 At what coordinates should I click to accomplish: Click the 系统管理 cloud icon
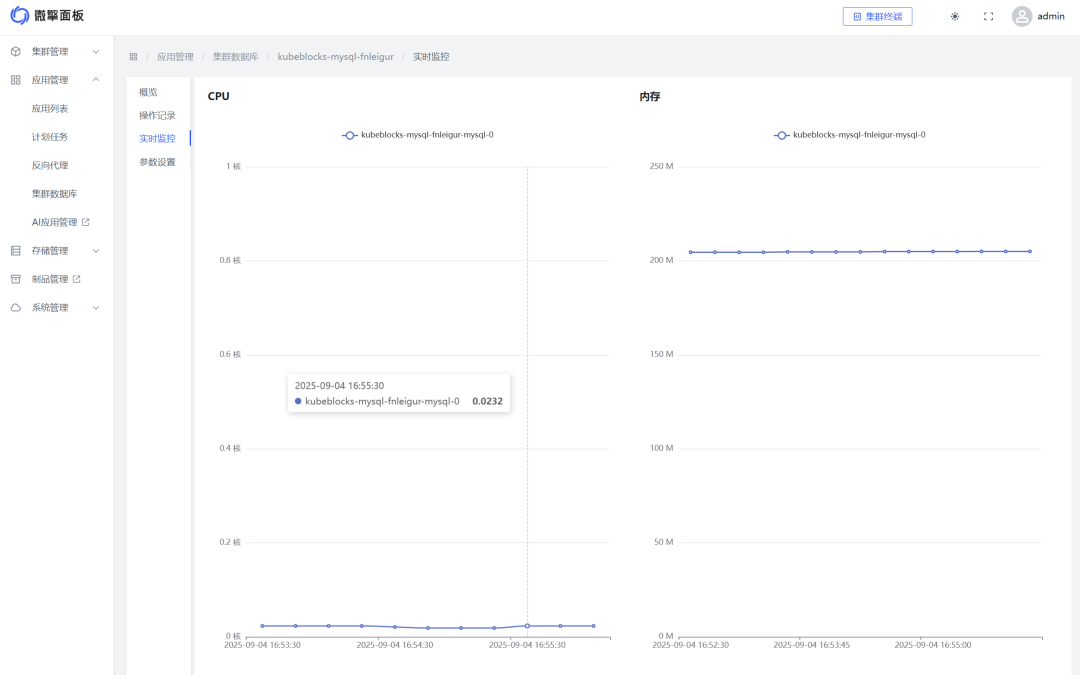pos(16,308)
